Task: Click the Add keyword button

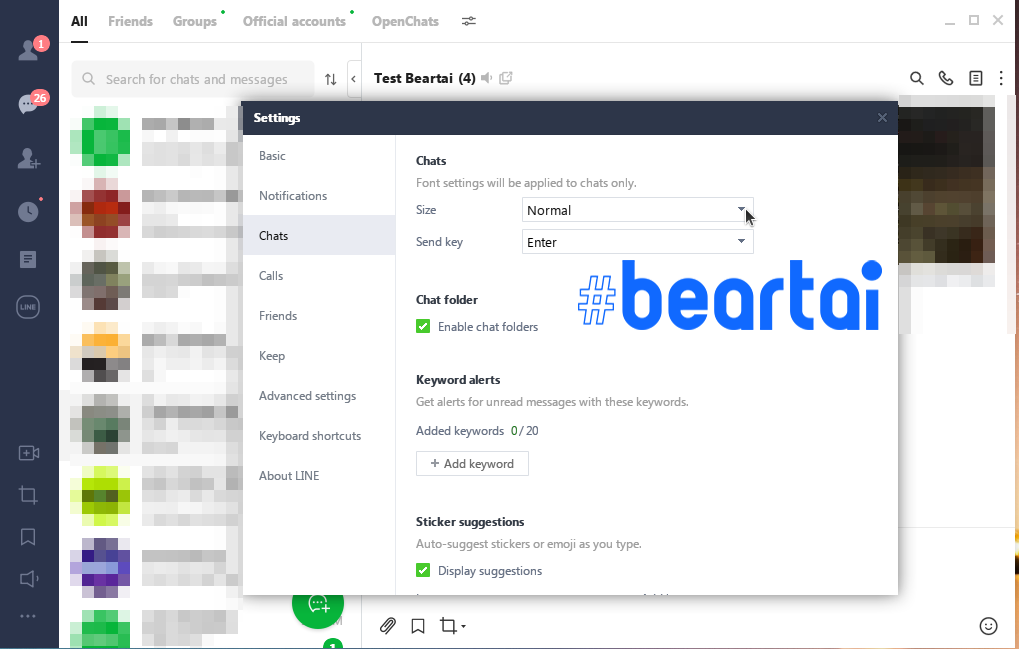Action: pyautogui.click(x=472, y=464)
